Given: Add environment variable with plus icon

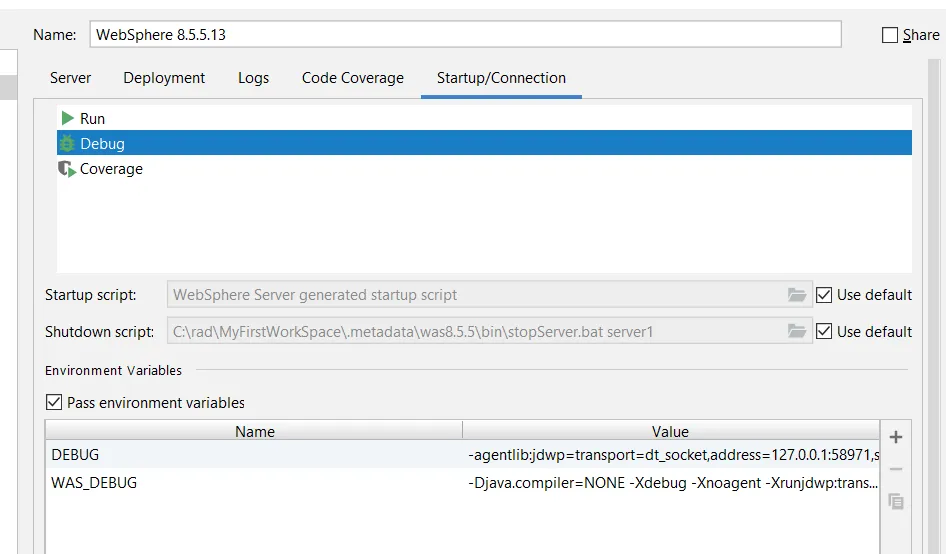Looking at the screenshot, I should 896,437.
